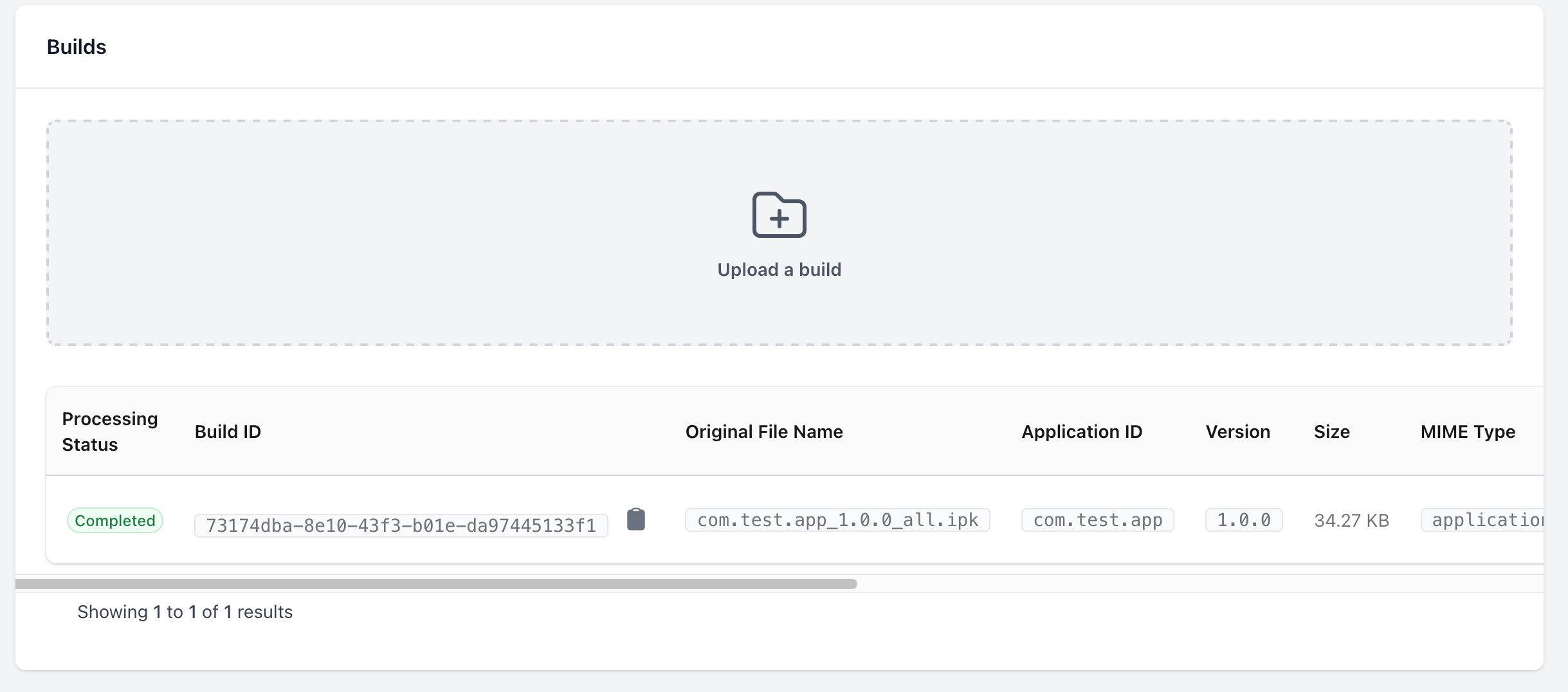Click the truncated MIME type value

(x=1483, y=520)
